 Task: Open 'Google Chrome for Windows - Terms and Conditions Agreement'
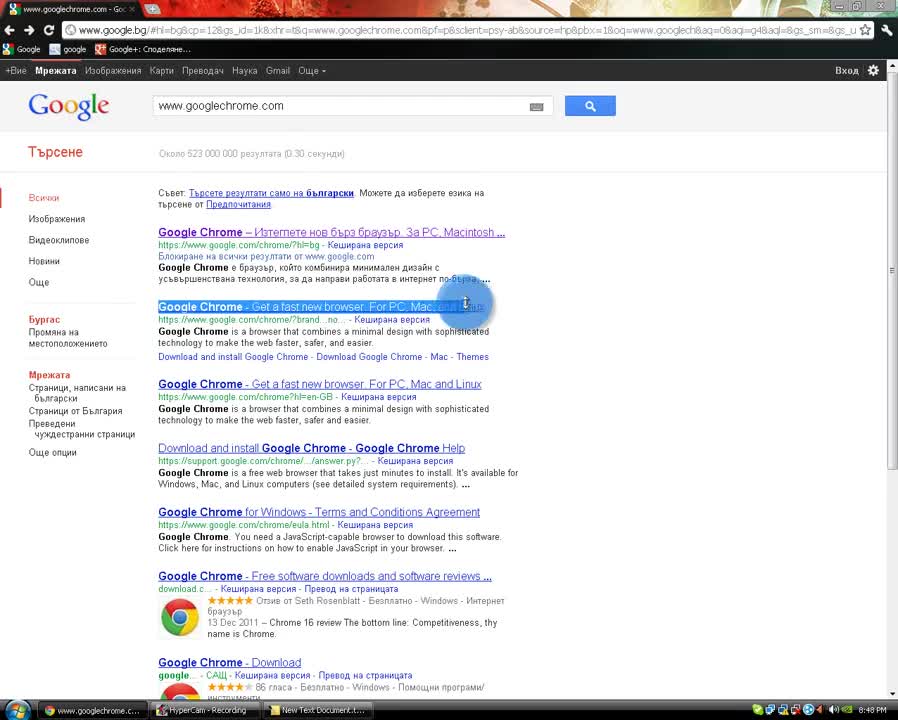(319, 513)
